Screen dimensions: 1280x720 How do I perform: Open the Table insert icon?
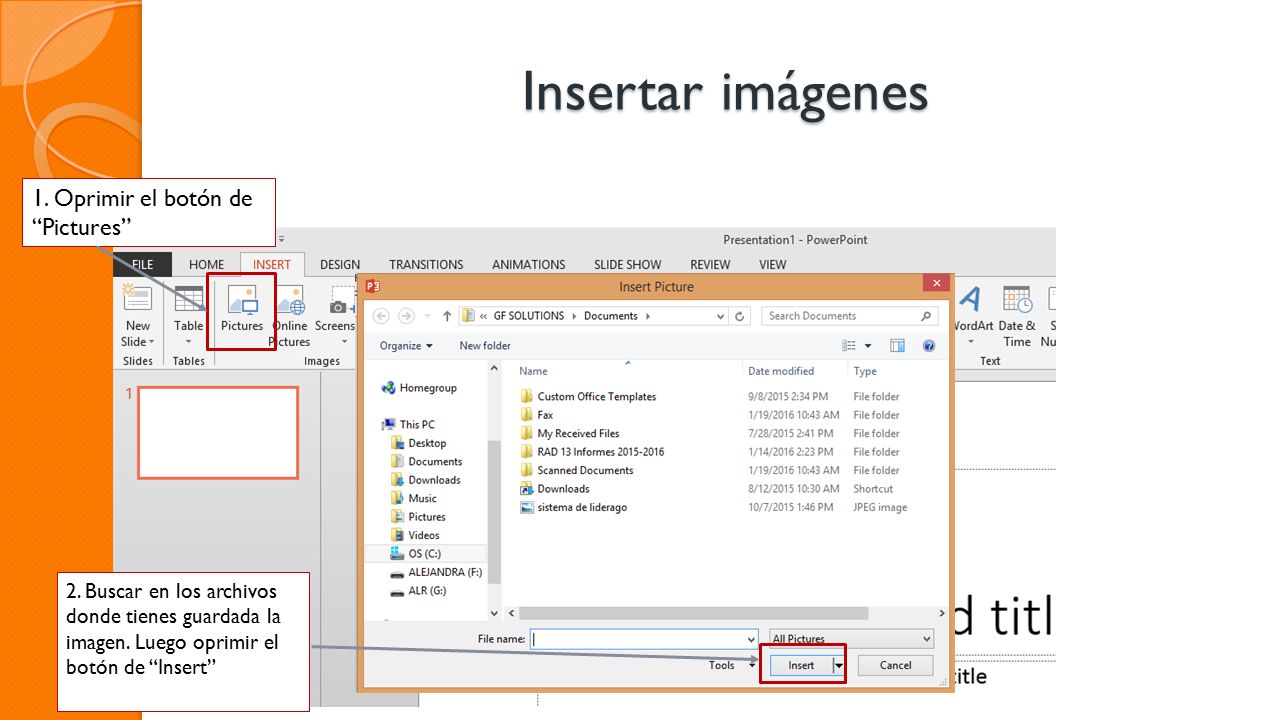[188, 299]
